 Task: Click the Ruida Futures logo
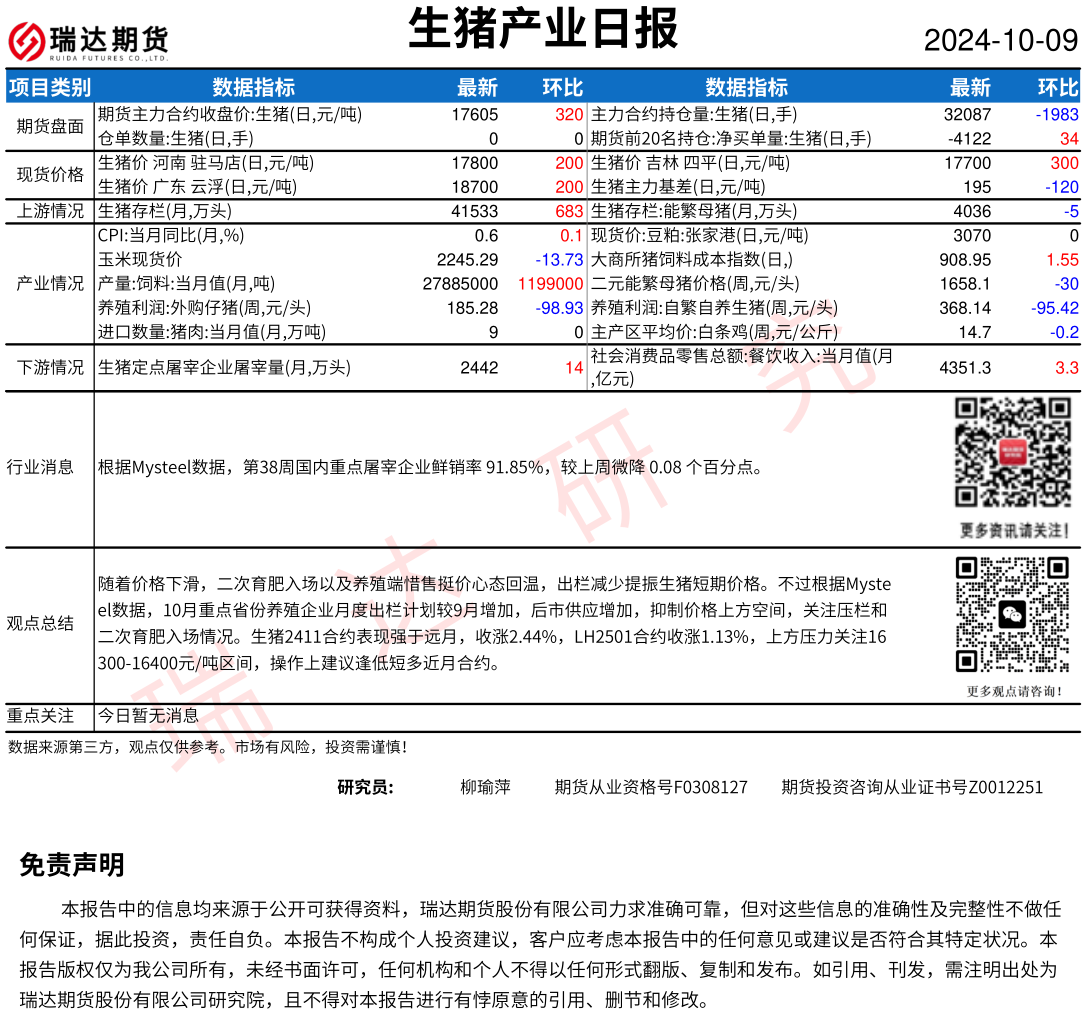click(x=88, y=41)
